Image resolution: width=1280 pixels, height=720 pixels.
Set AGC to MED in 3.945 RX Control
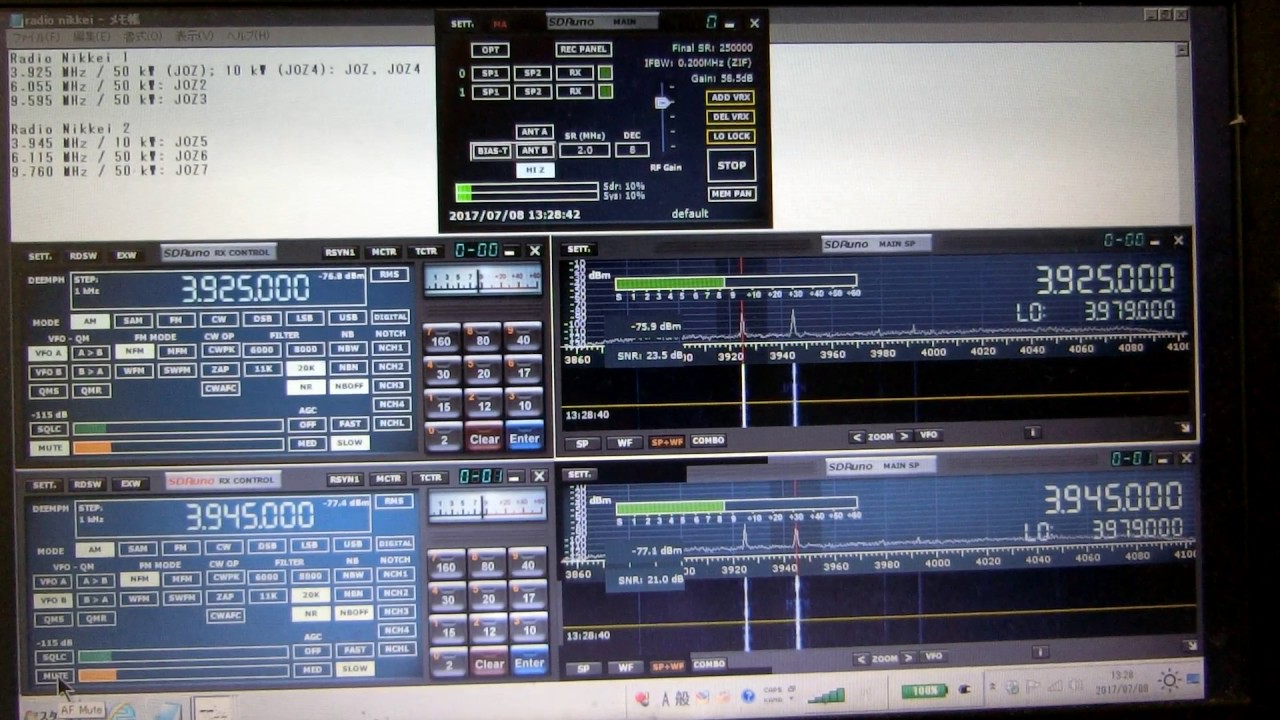click(x=313, y=669)
